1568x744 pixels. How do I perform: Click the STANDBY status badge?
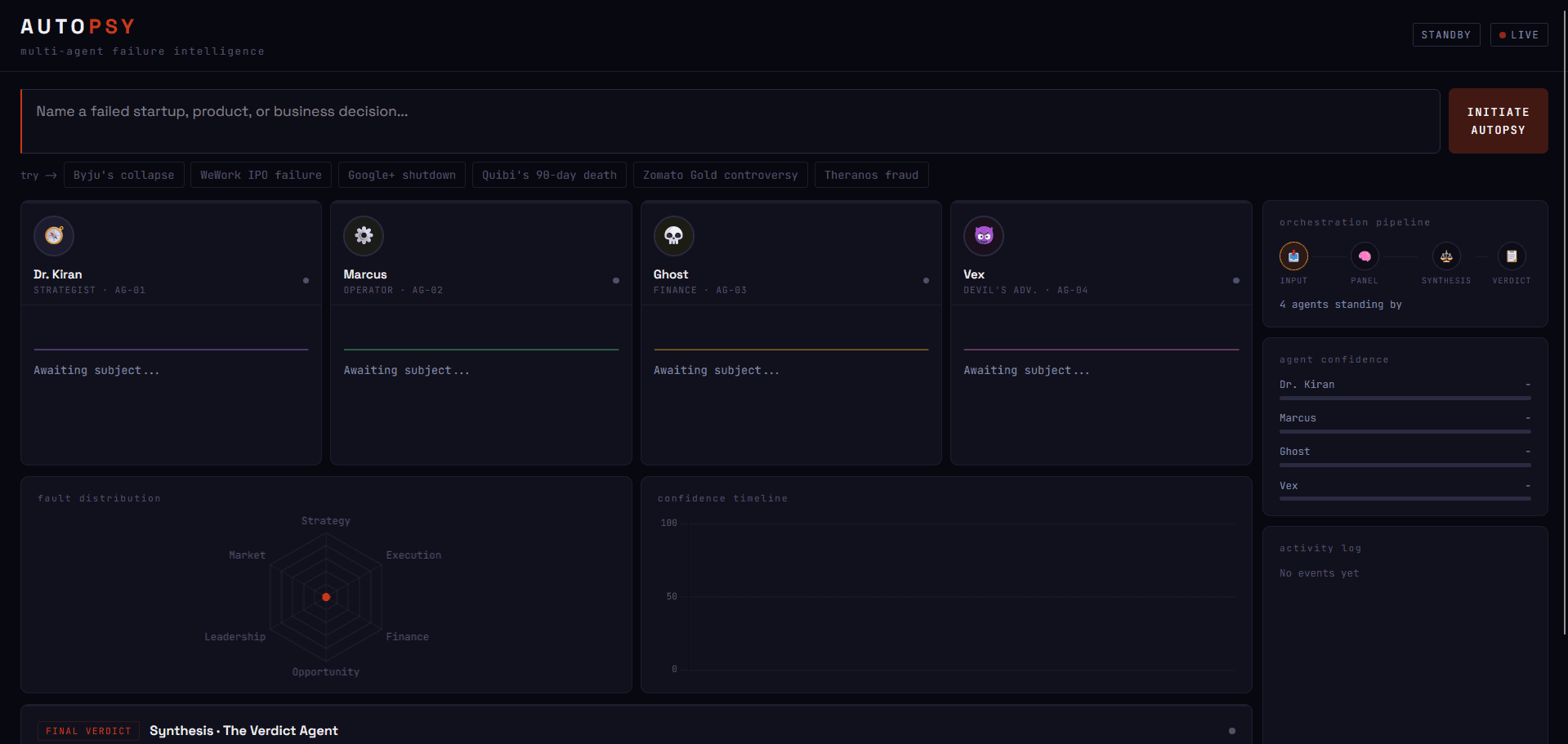pyautogui.click(x=1446, y=35)
